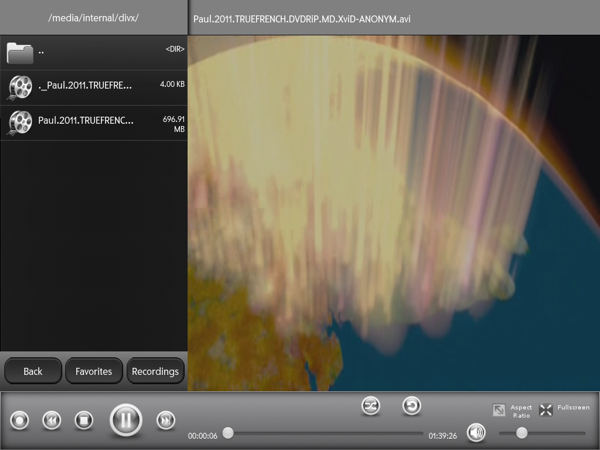The height and width of the screenshot is (450, 600).
Task: Click the /media/internal/divx/ path header
Action: click(93, 18)
